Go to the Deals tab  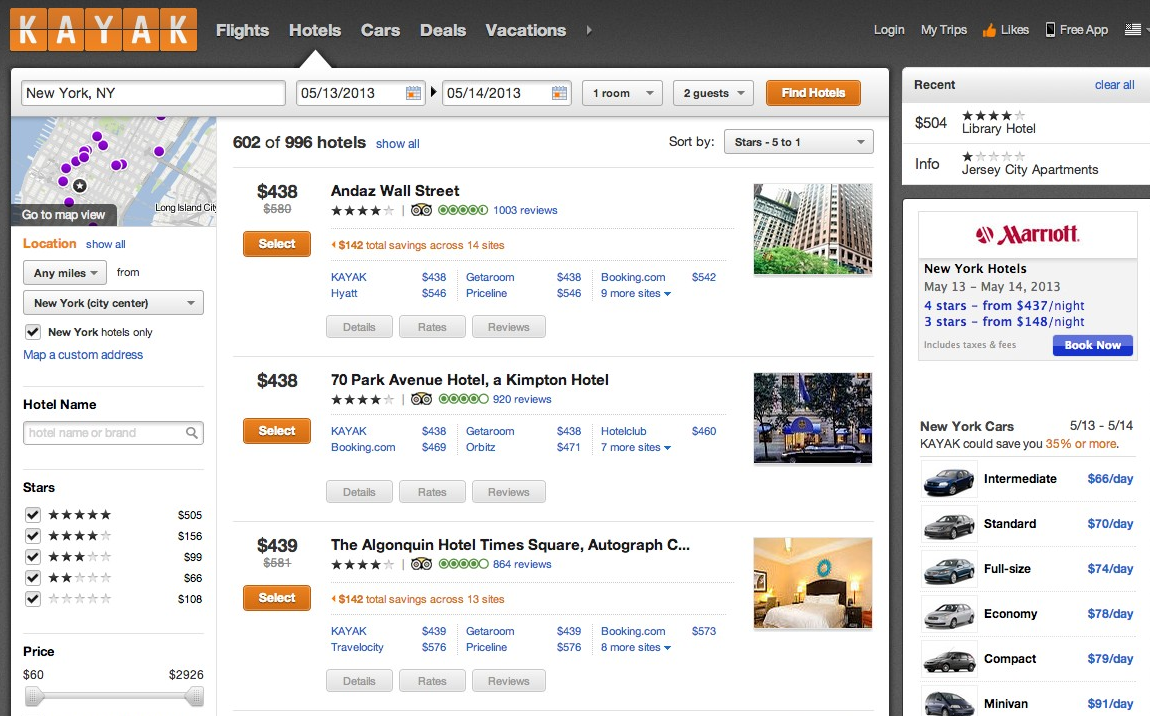(443, 30)
